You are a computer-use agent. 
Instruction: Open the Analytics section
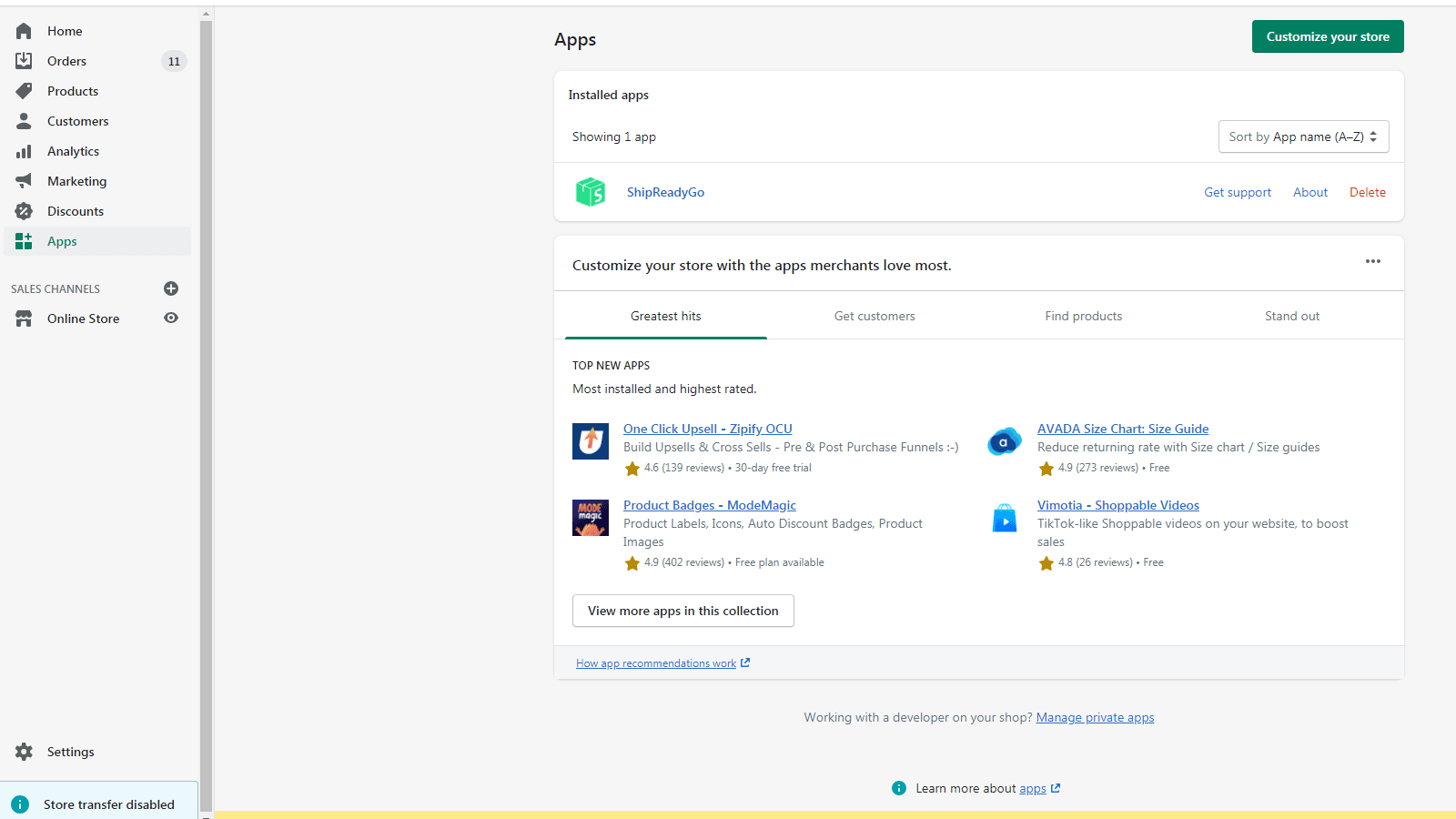[23, 150]
